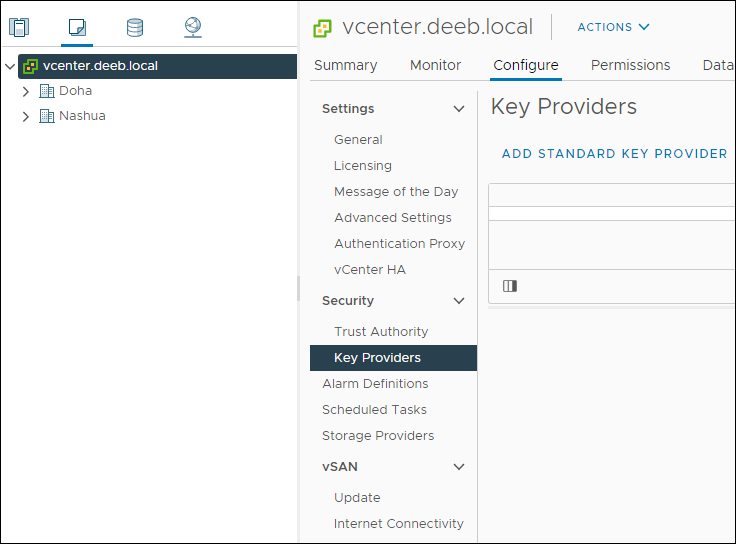Open the Storage inventory view
736x544 pixels.
(135, 27)
